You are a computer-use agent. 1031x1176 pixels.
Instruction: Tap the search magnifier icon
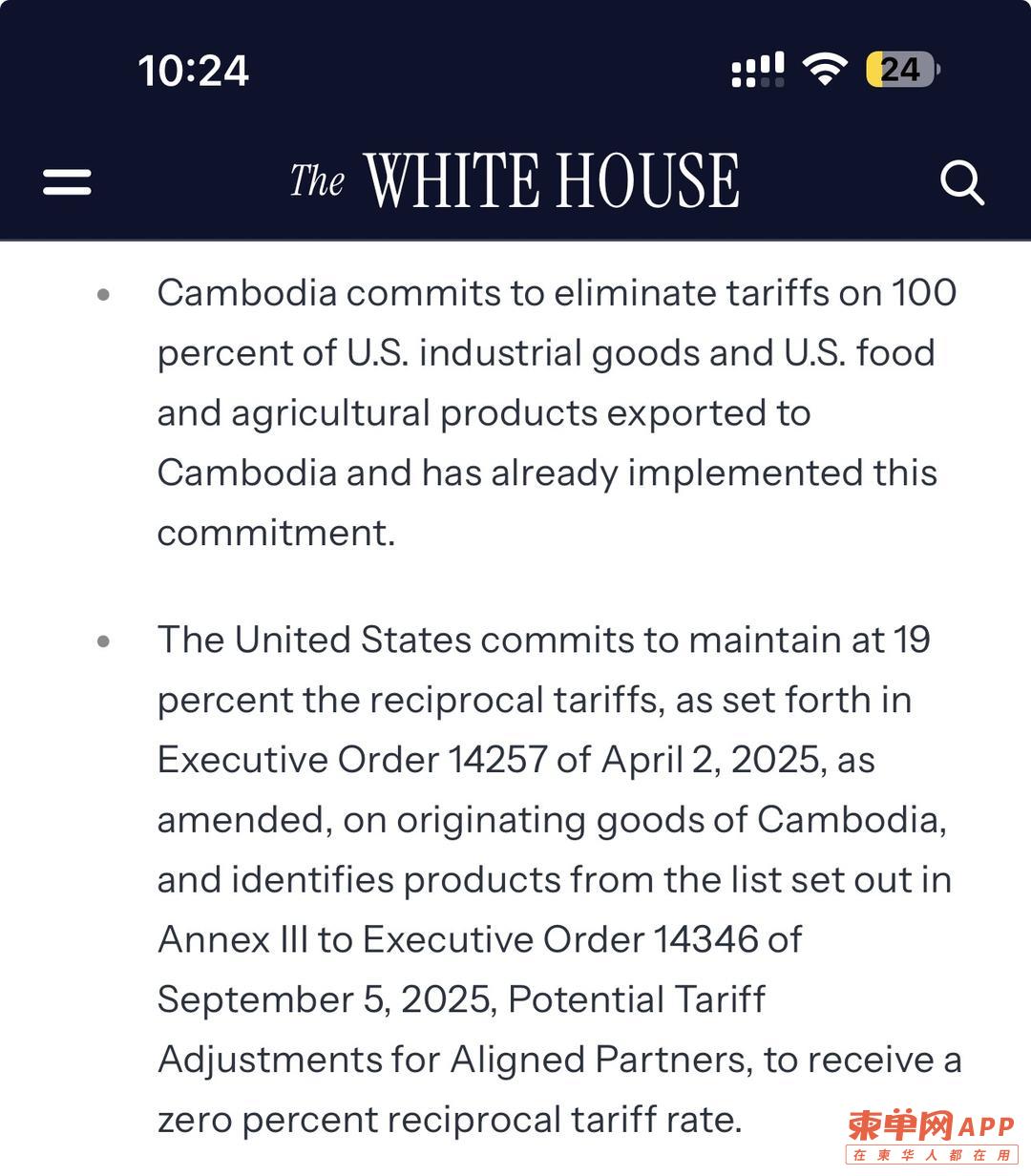click(961, 181)
